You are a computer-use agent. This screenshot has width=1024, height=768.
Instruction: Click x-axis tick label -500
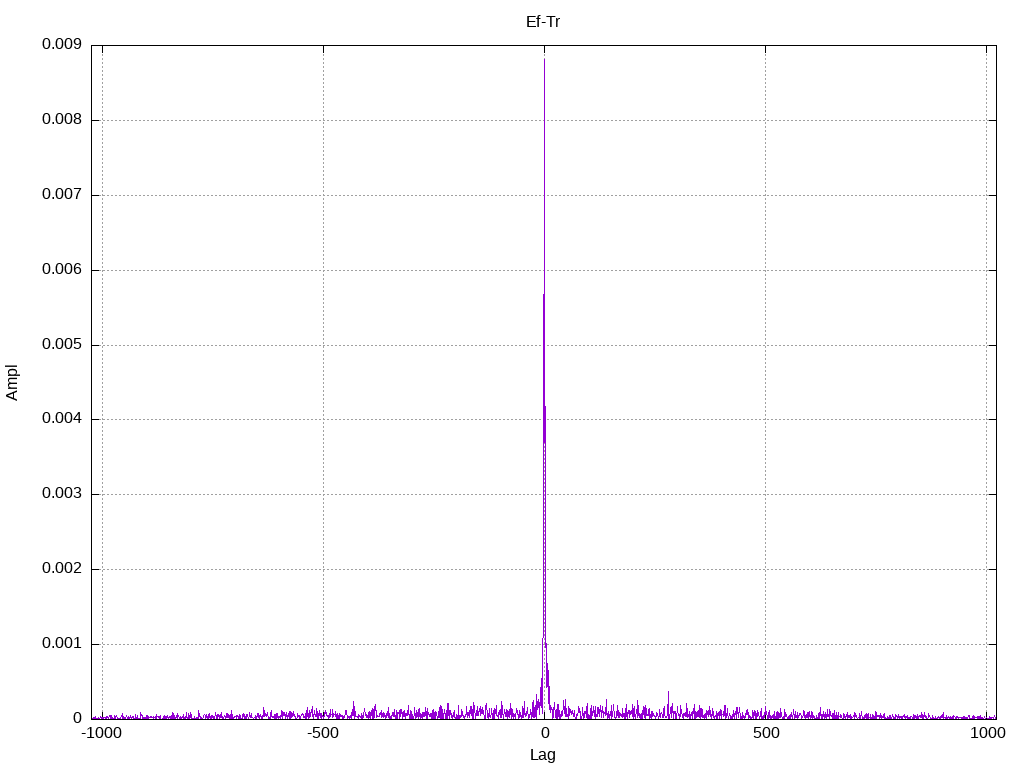(x=323, y=733)
